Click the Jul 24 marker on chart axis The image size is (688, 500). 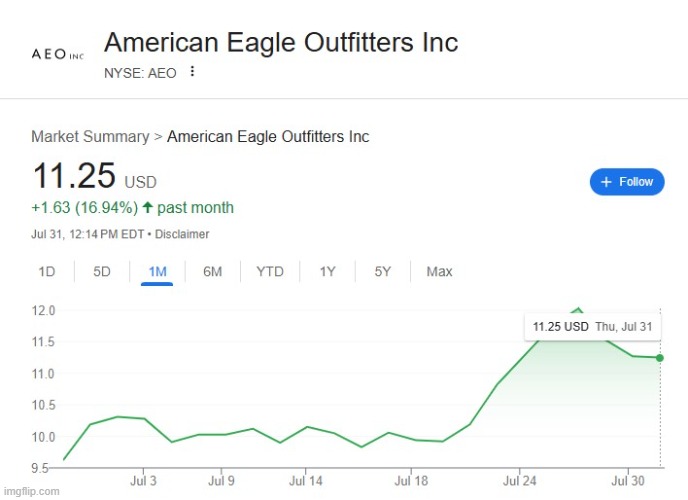520,481
